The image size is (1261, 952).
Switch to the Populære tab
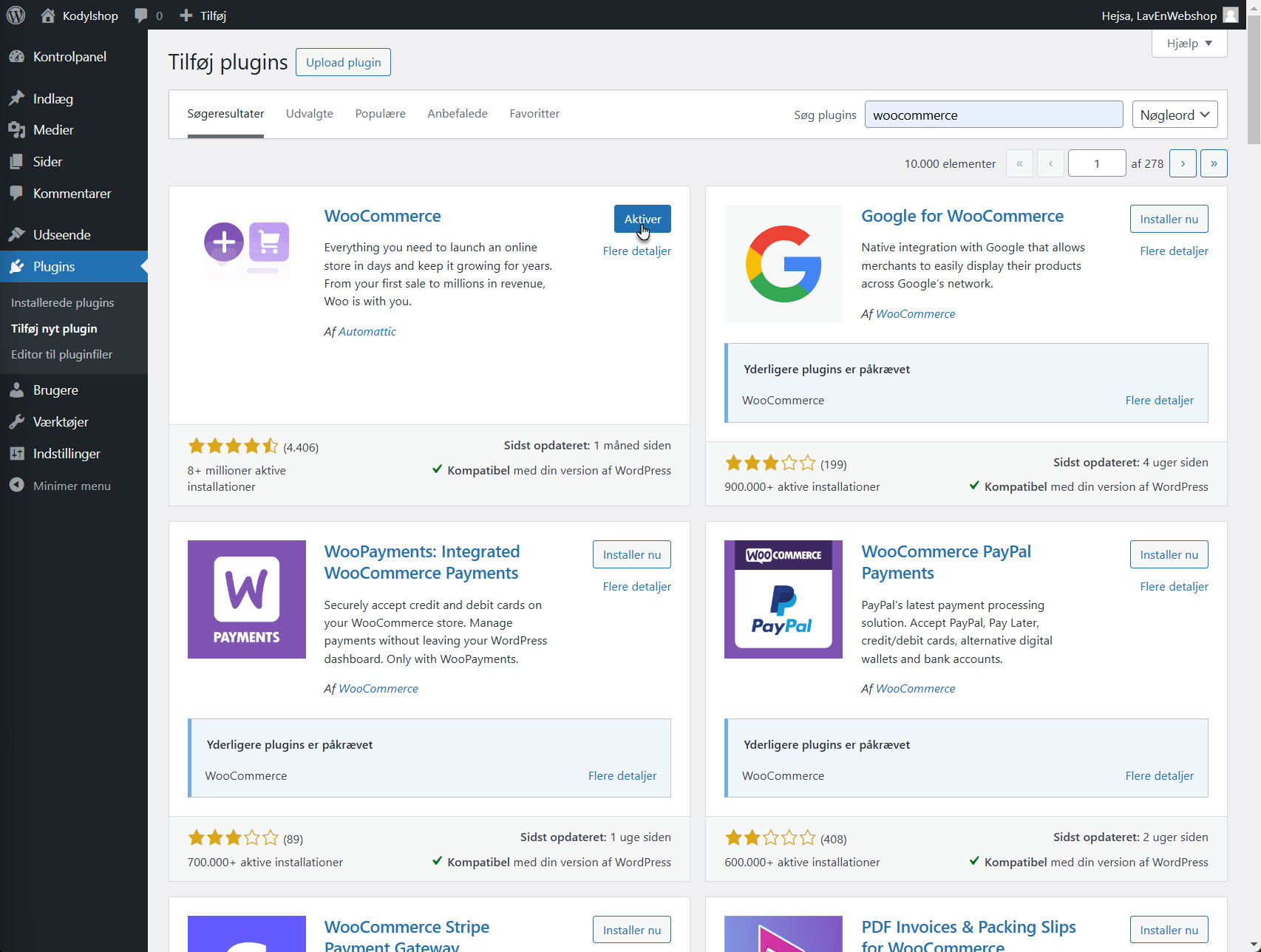coord(380,113)
